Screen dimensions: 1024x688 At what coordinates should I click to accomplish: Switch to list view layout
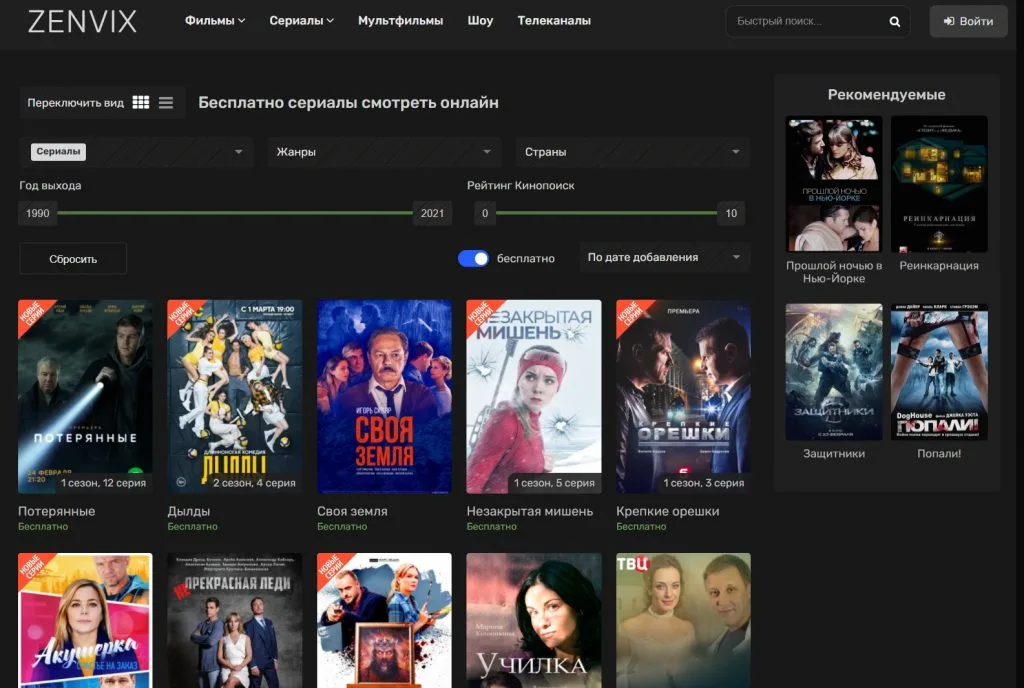click(166, 102)
